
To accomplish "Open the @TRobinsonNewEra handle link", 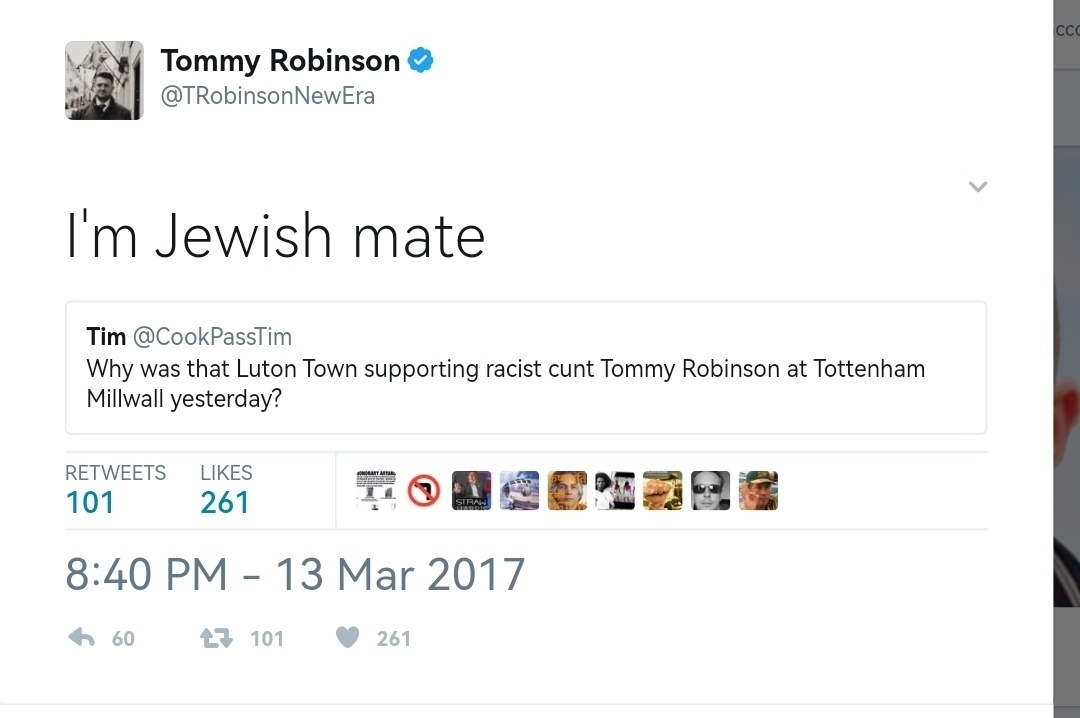I will pos(267,96).
